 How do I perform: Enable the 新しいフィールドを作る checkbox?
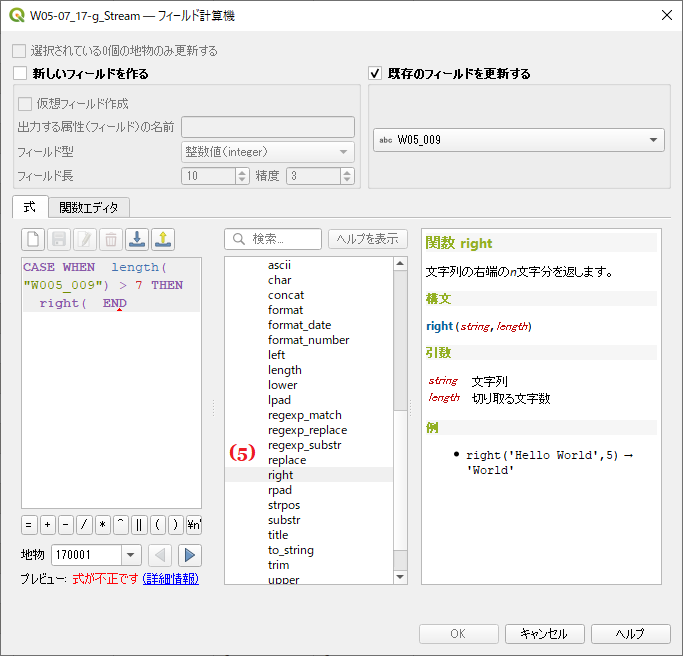tap(20, 74)
